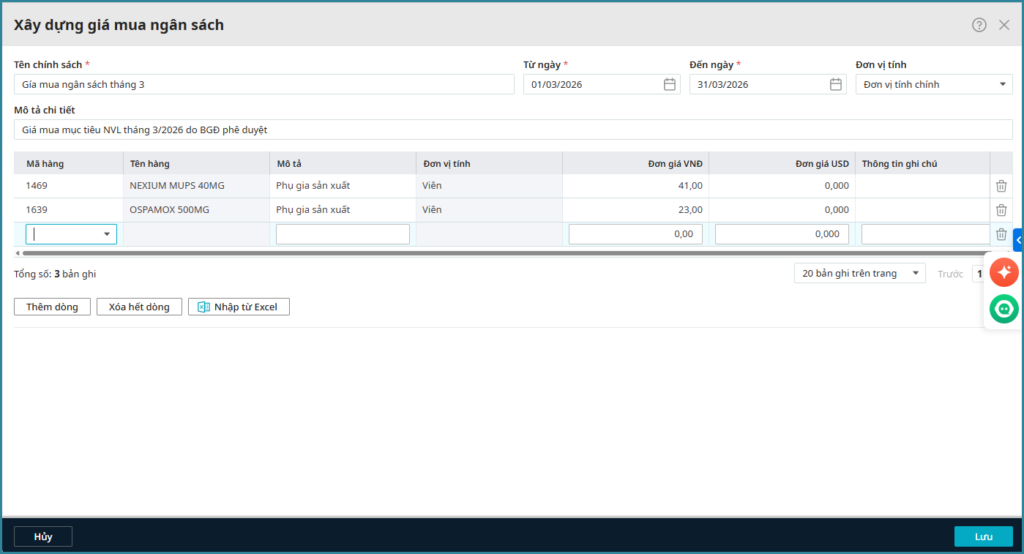This screenshot has width=1024, height=554.
Task: Open the green chat support icon
Action: pyautogui.click(x=1004, y=309)
